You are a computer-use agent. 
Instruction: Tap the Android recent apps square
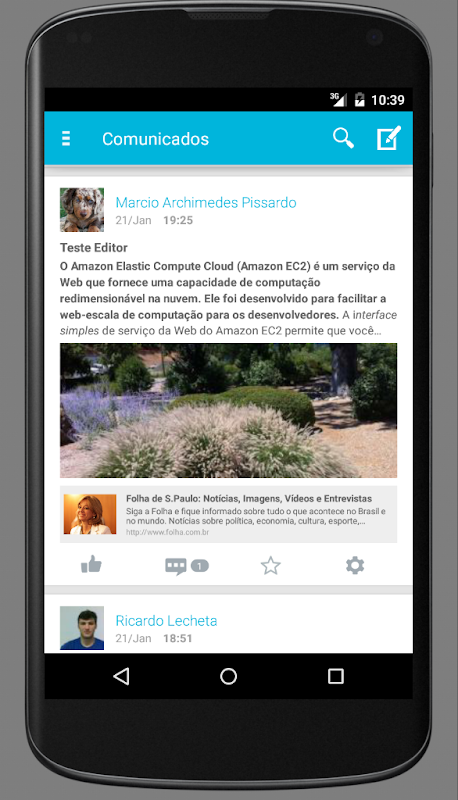point(336,677)
